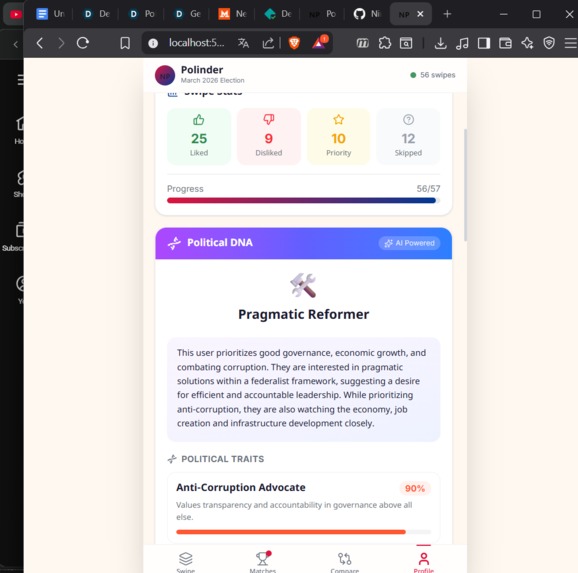Open the extensions puzzle icon

[385, 43]
